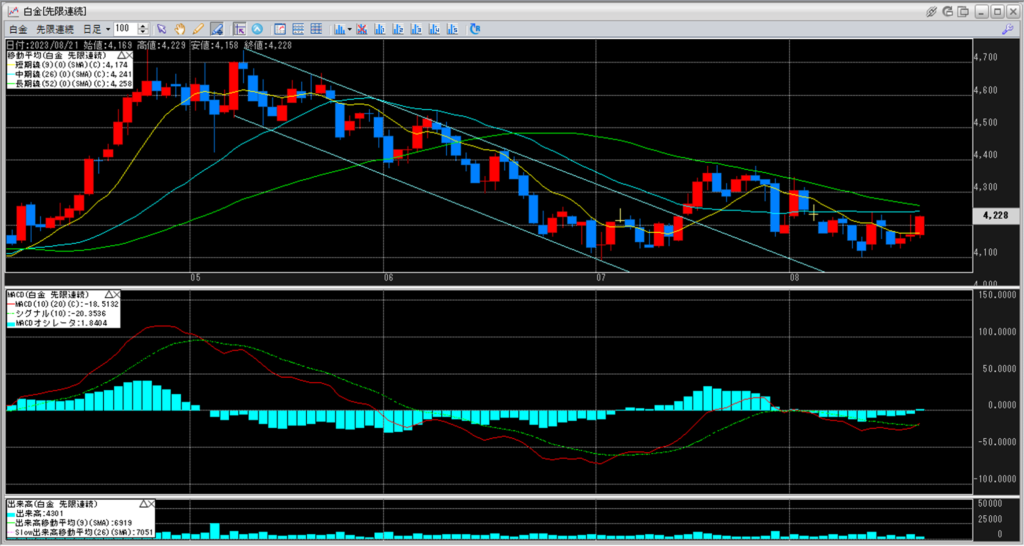Image resolution: width=1024 pixels, height=546 pixels.
Task: Click the 白金 symbol menu
Action: point(17,29)
